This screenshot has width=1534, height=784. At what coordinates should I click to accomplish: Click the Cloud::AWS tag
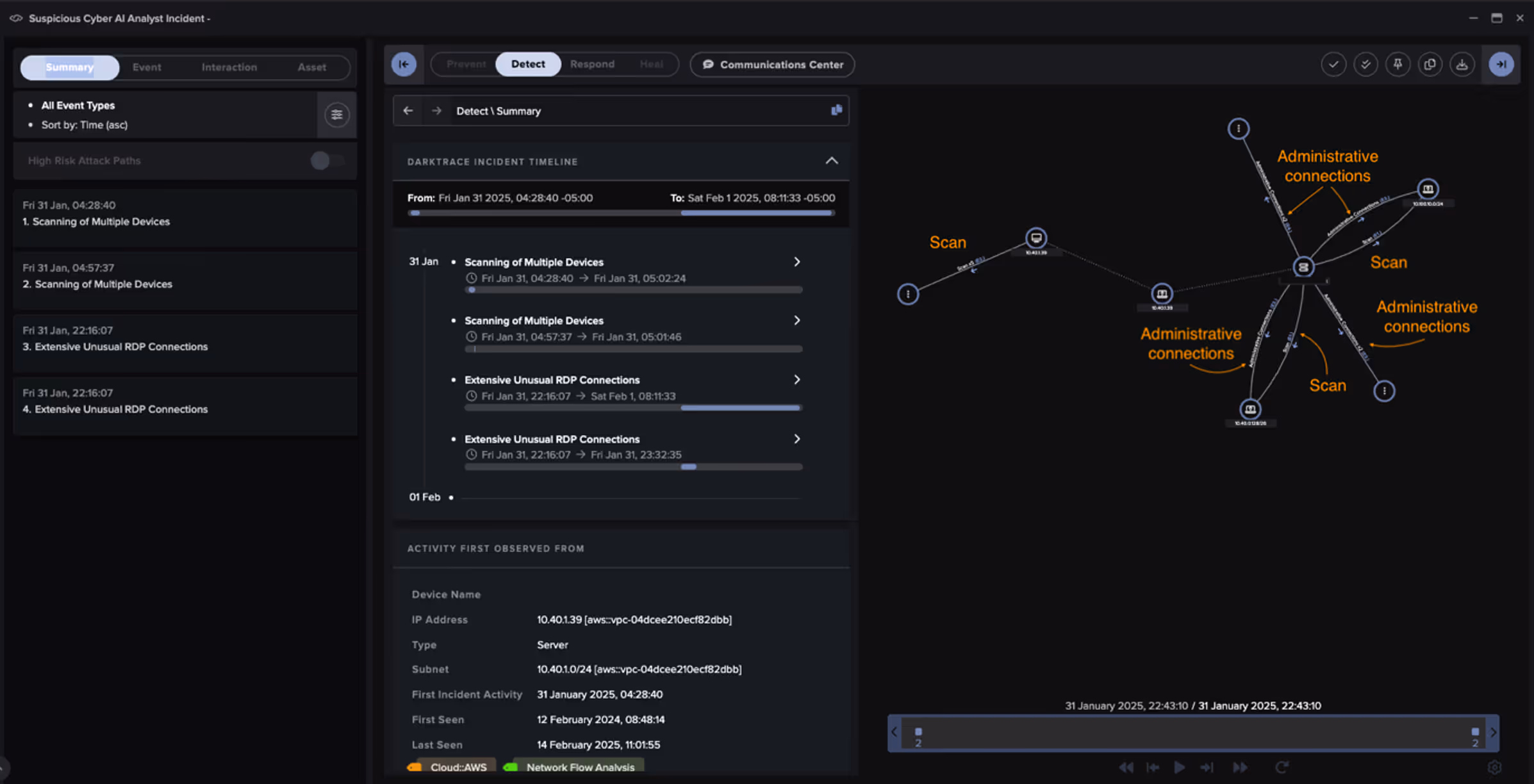[x=451, y=767]
